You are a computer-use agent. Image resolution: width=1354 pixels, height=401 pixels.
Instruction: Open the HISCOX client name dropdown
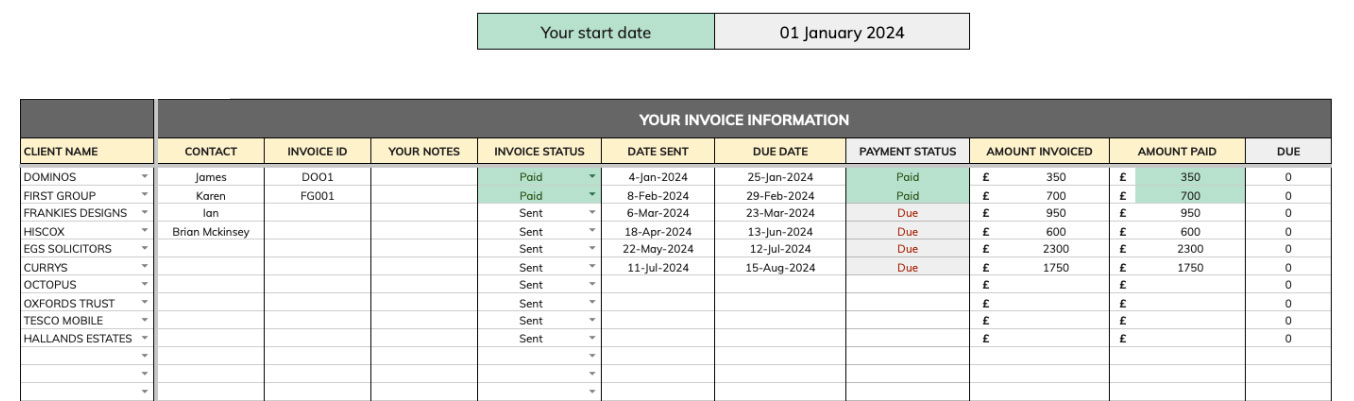[x=144, y=231]
